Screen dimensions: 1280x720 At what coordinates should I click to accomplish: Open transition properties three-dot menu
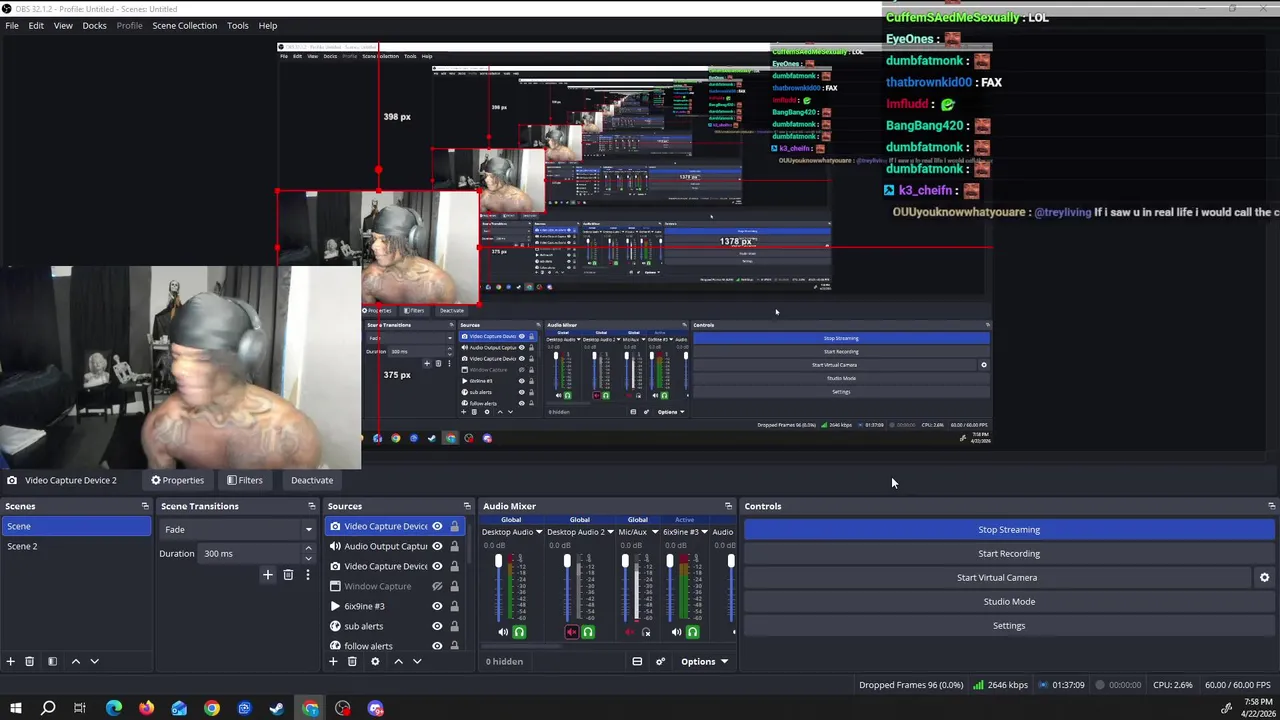point(307,575)
